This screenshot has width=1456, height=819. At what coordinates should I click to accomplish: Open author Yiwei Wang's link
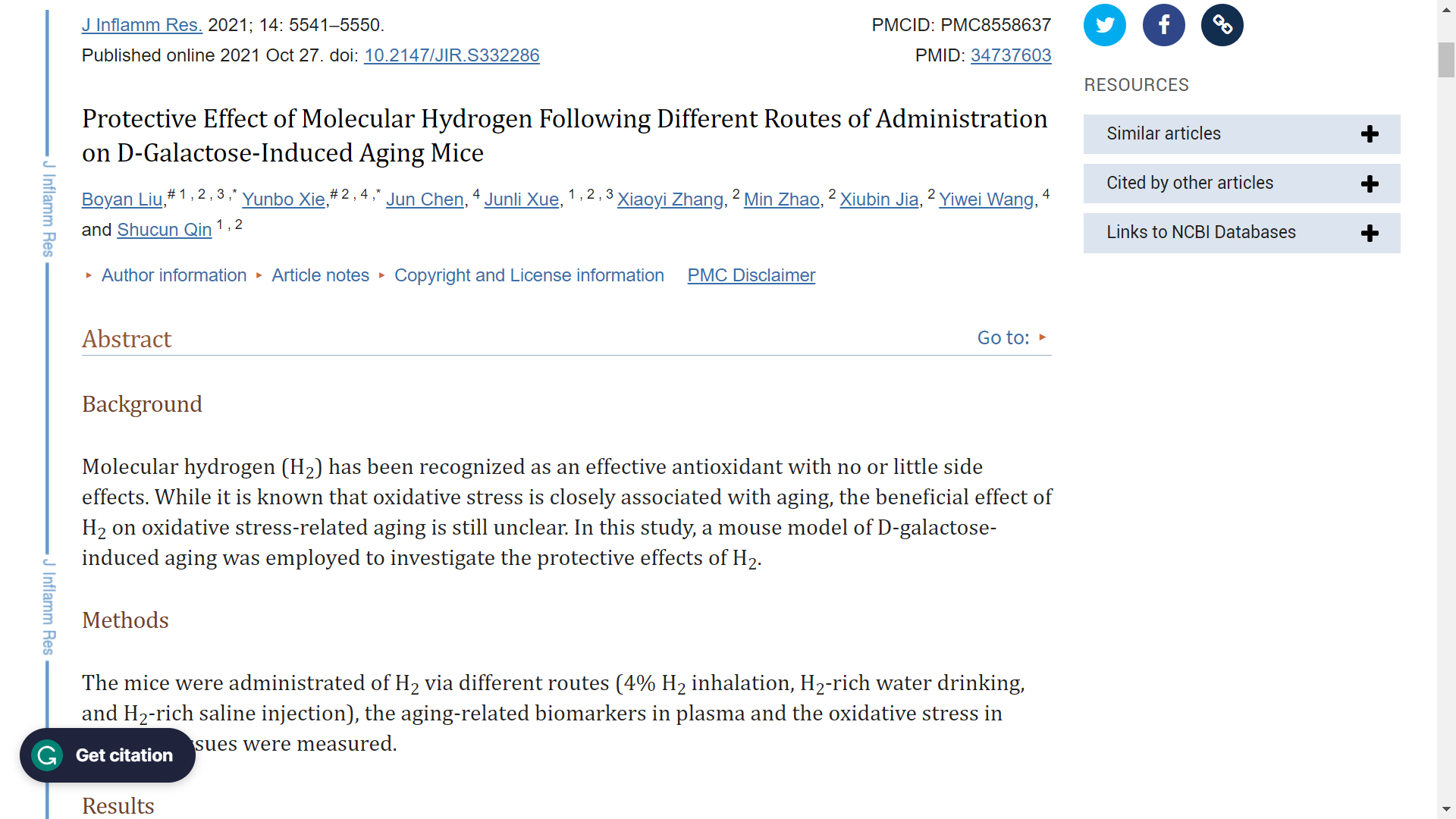click(986, 199)
